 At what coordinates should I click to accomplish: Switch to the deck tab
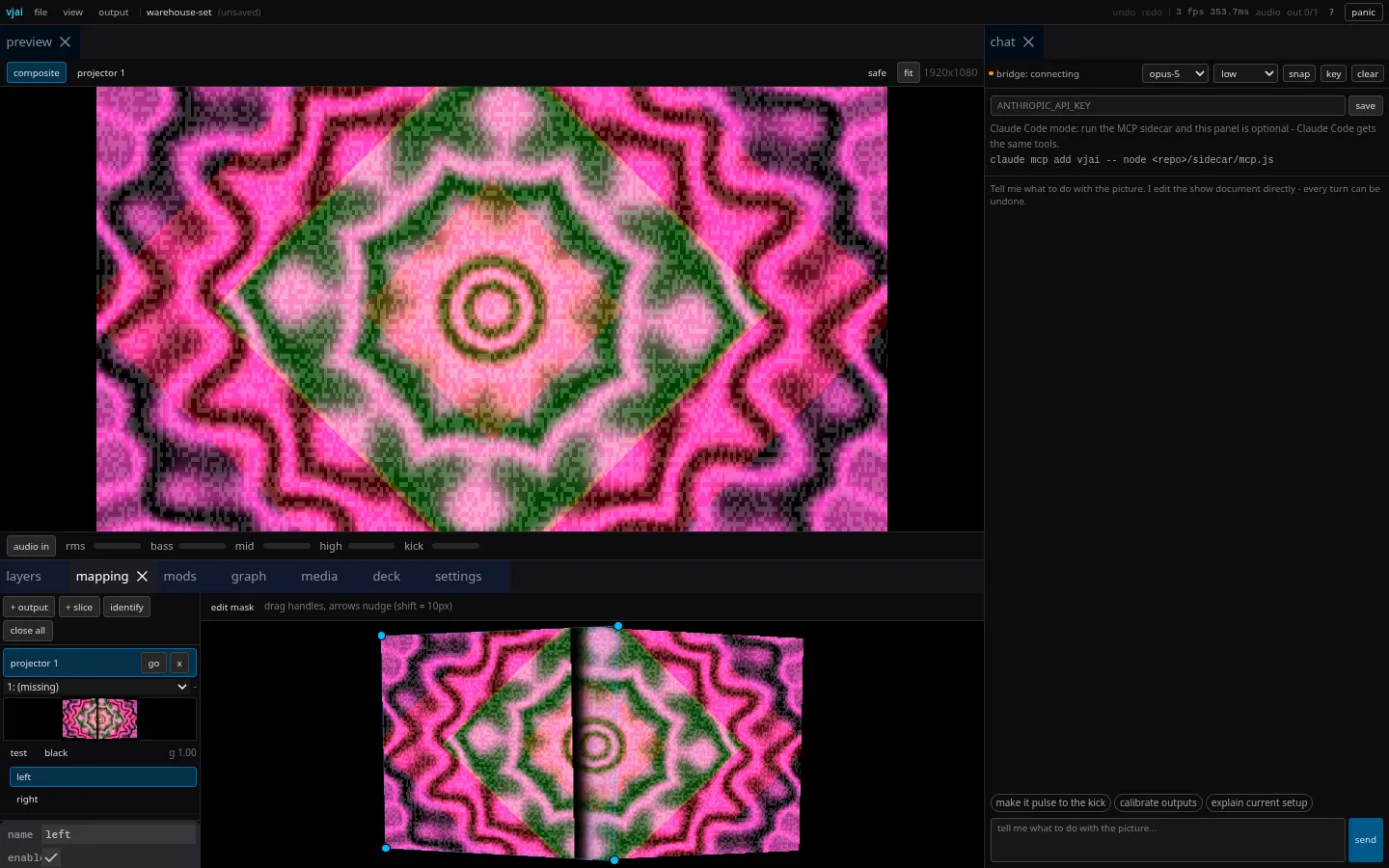pyautogui.click(x=387, y=576)
